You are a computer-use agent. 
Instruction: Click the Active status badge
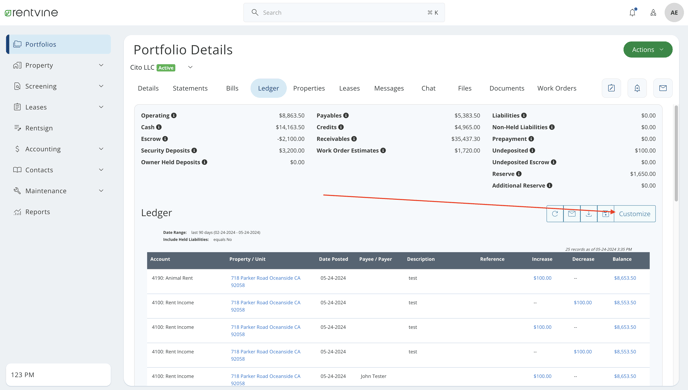click(x=166, y=68)
